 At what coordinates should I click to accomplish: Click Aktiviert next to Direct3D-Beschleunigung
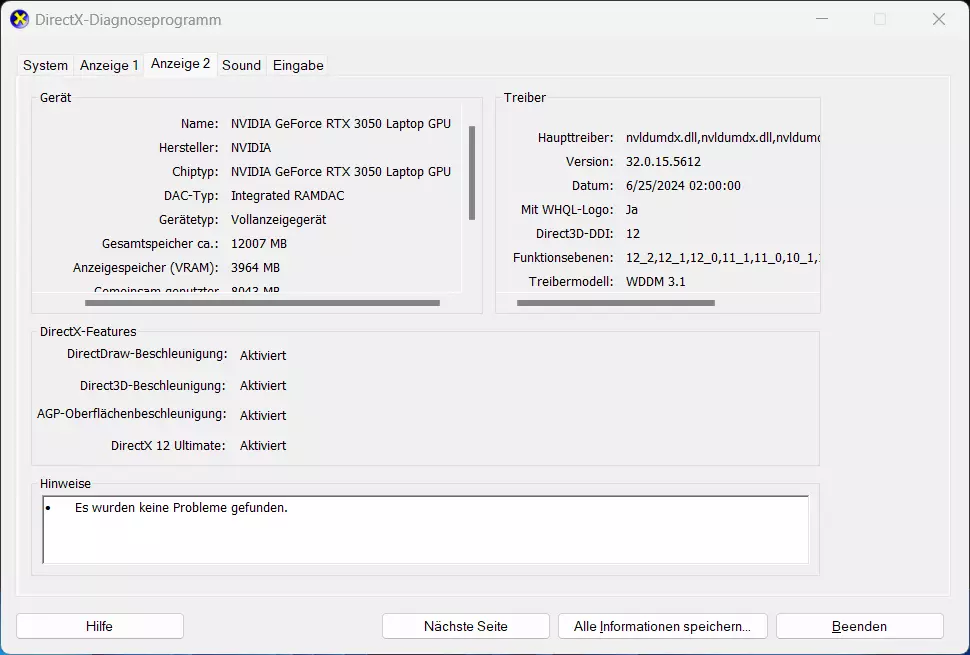click(263, 385)
